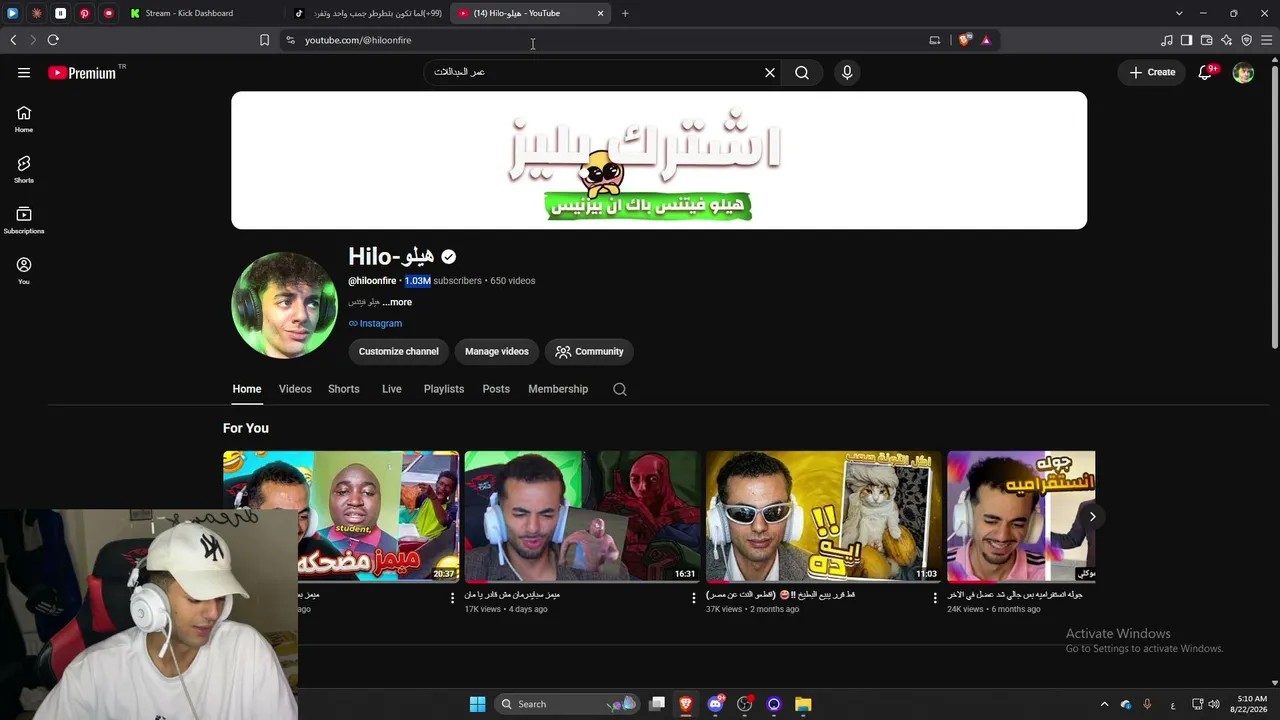Open a new browser tab
The image size is (1280, 720).
coord(625,13)
